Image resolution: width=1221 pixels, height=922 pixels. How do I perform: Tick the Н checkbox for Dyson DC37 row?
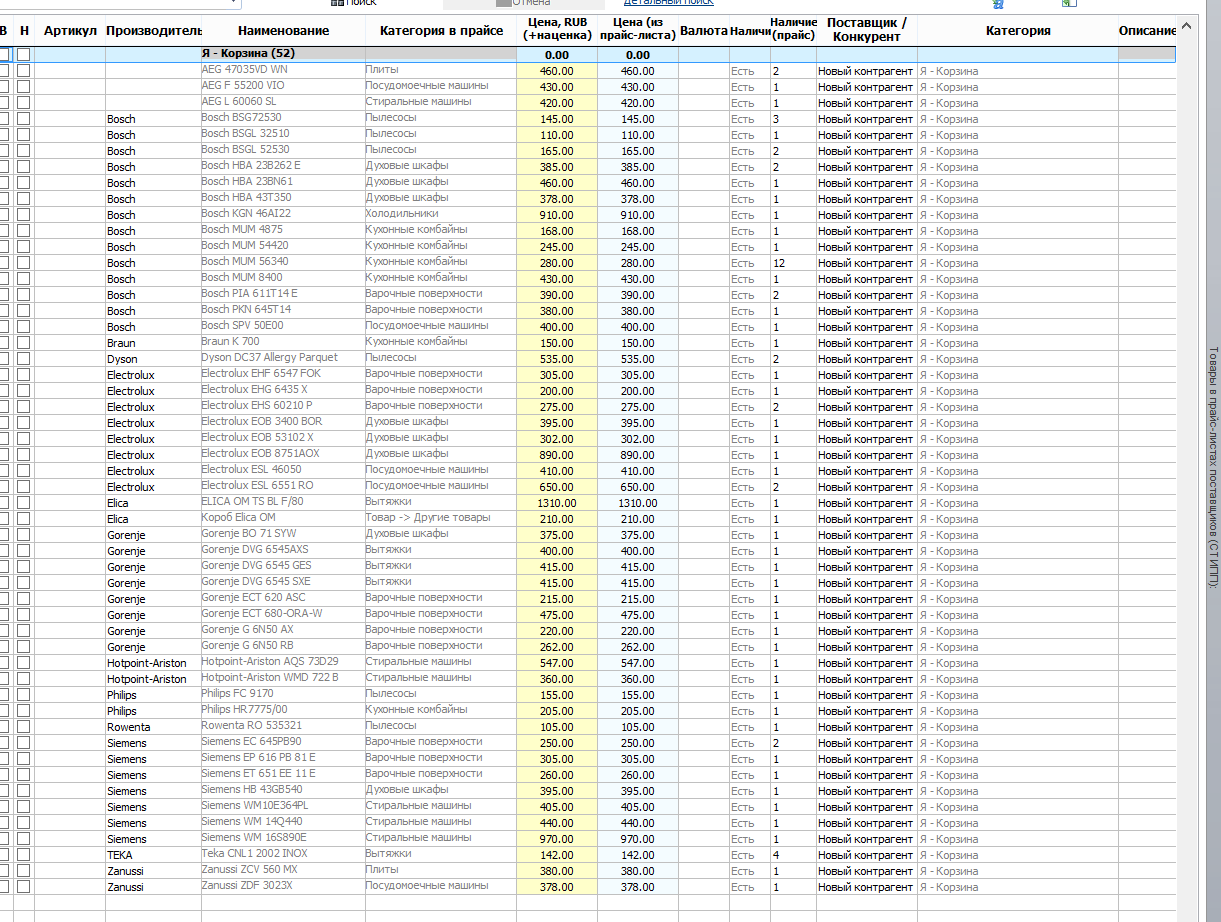[x=24, y=359]
